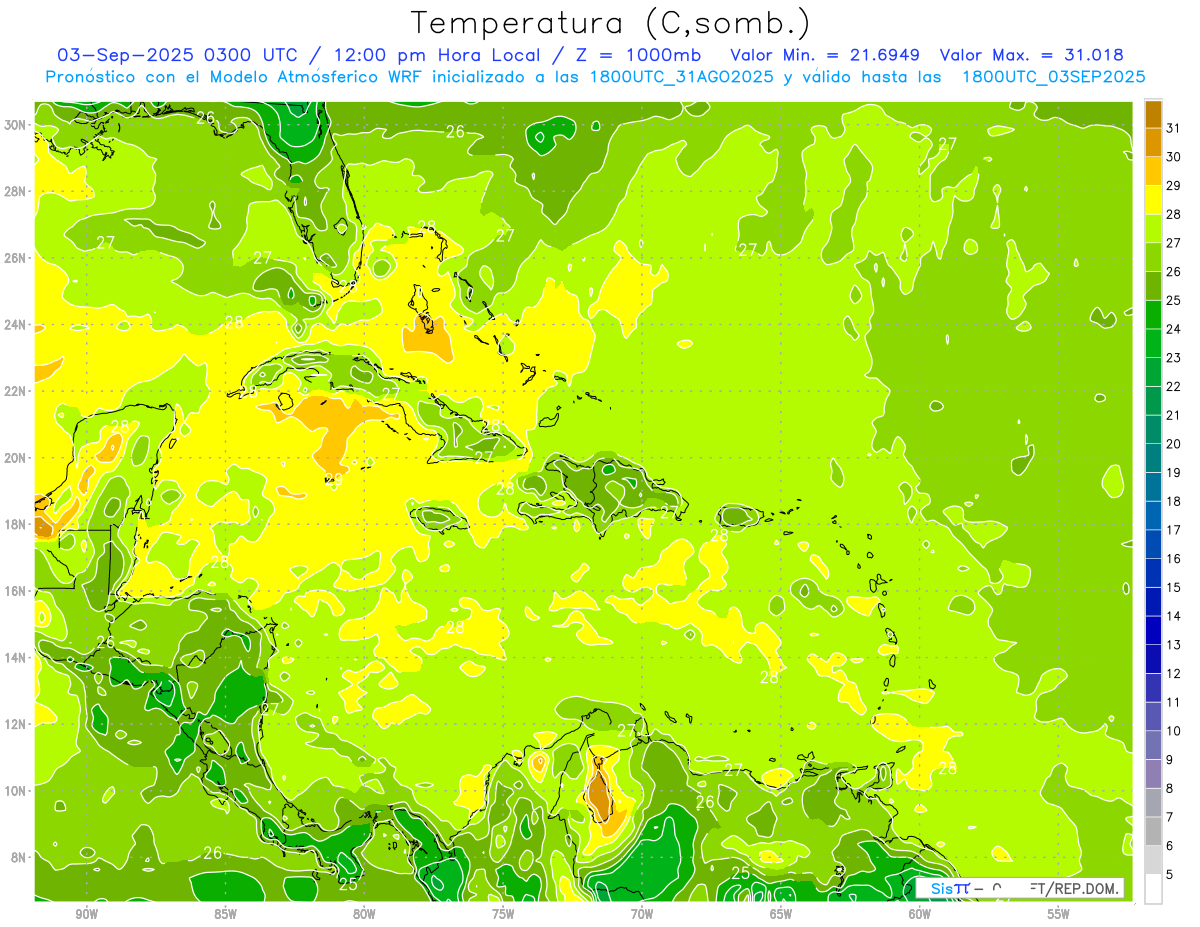Click the color bar label "24"
The image size is (1200, 927).
coord(1174,329)
